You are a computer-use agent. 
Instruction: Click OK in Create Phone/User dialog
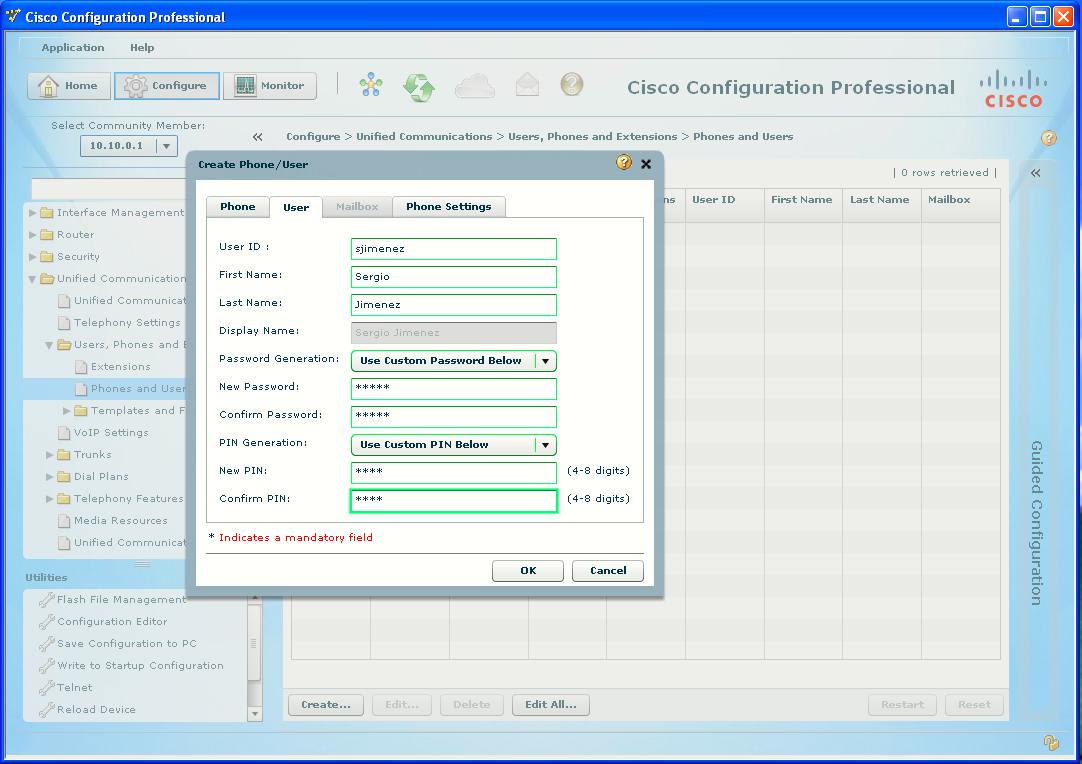point(528,571)
